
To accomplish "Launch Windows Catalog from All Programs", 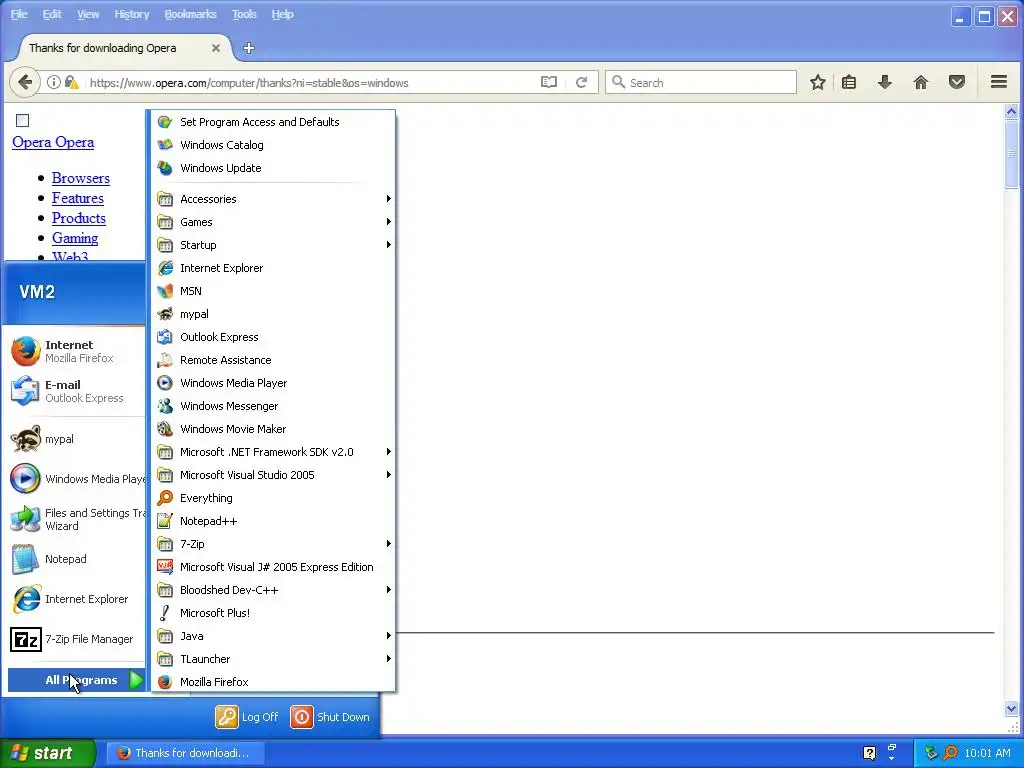I will pos(273,145).
